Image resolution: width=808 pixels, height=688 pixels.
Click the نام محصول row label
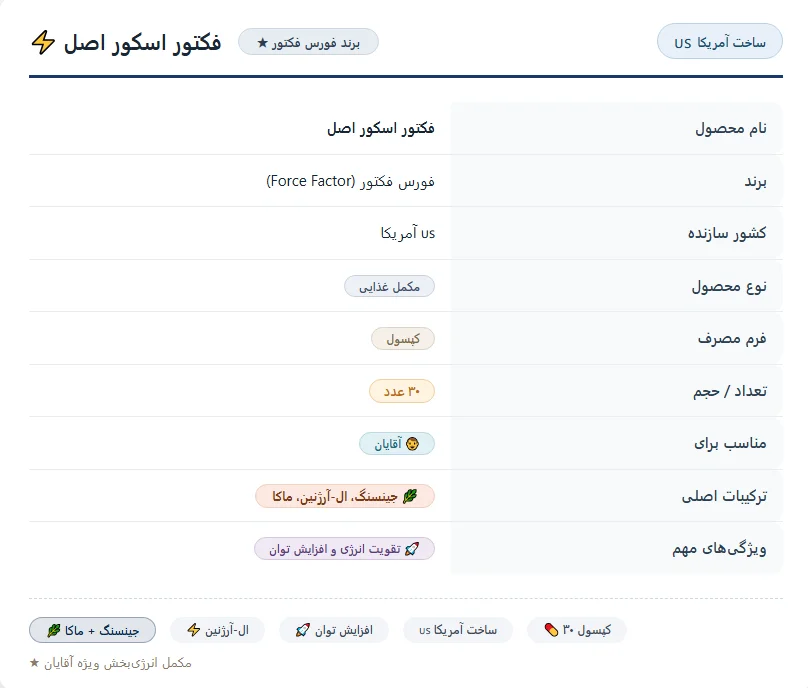[731, 128]
